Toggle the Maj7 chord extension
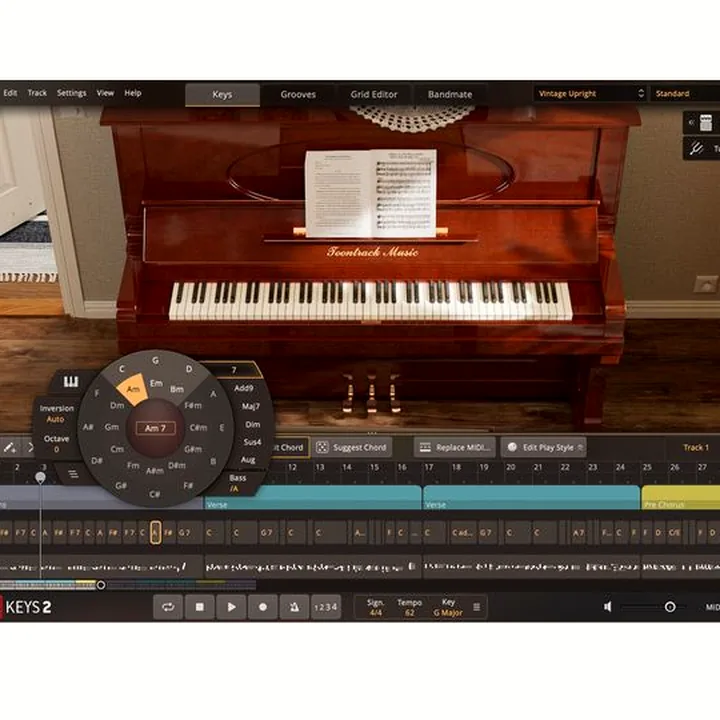720x720 pixels. tap(251, 406)
